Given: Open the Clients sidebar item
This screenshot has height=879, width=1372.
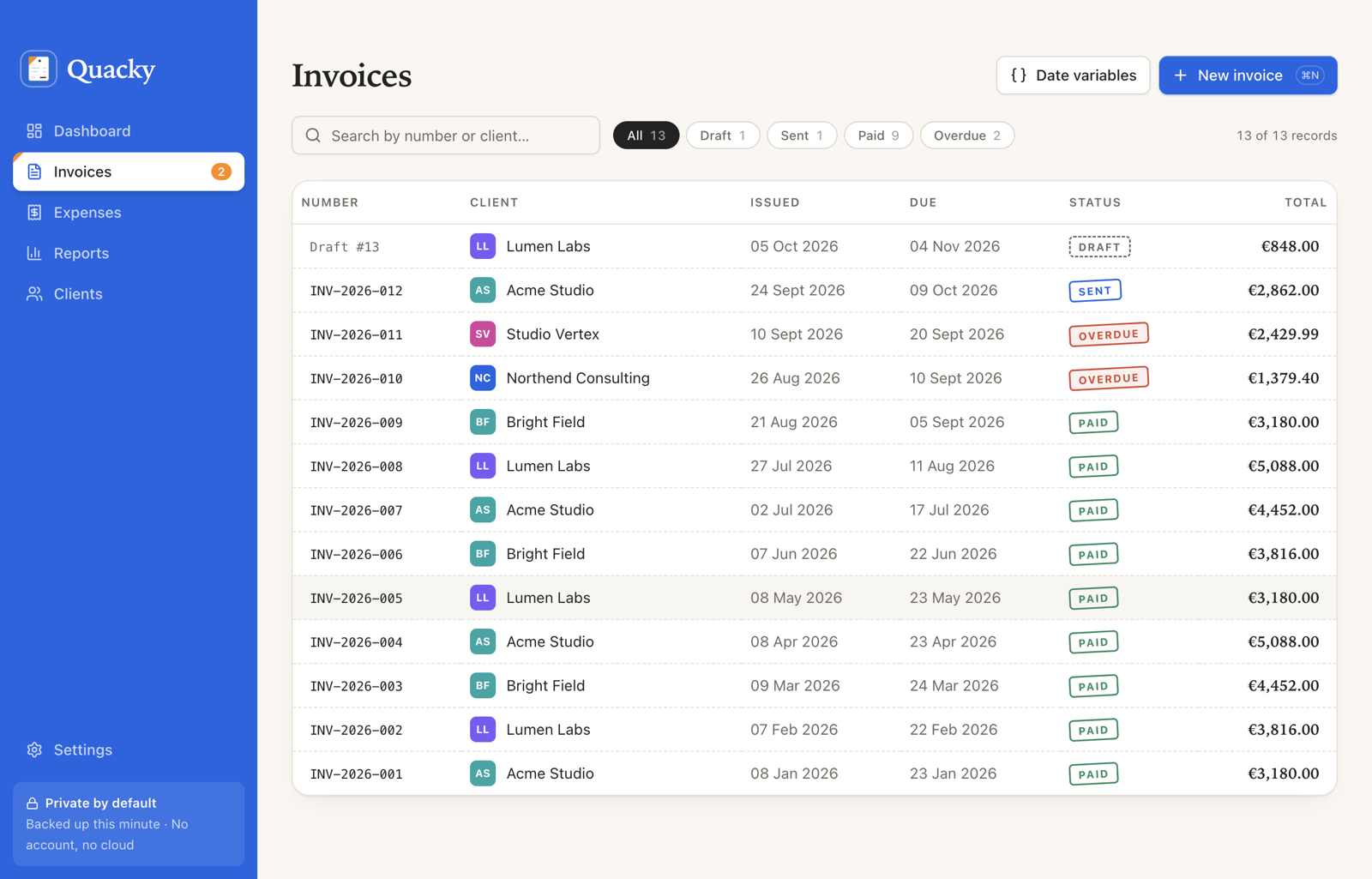Looking at the screenshot, I should 129,294.
